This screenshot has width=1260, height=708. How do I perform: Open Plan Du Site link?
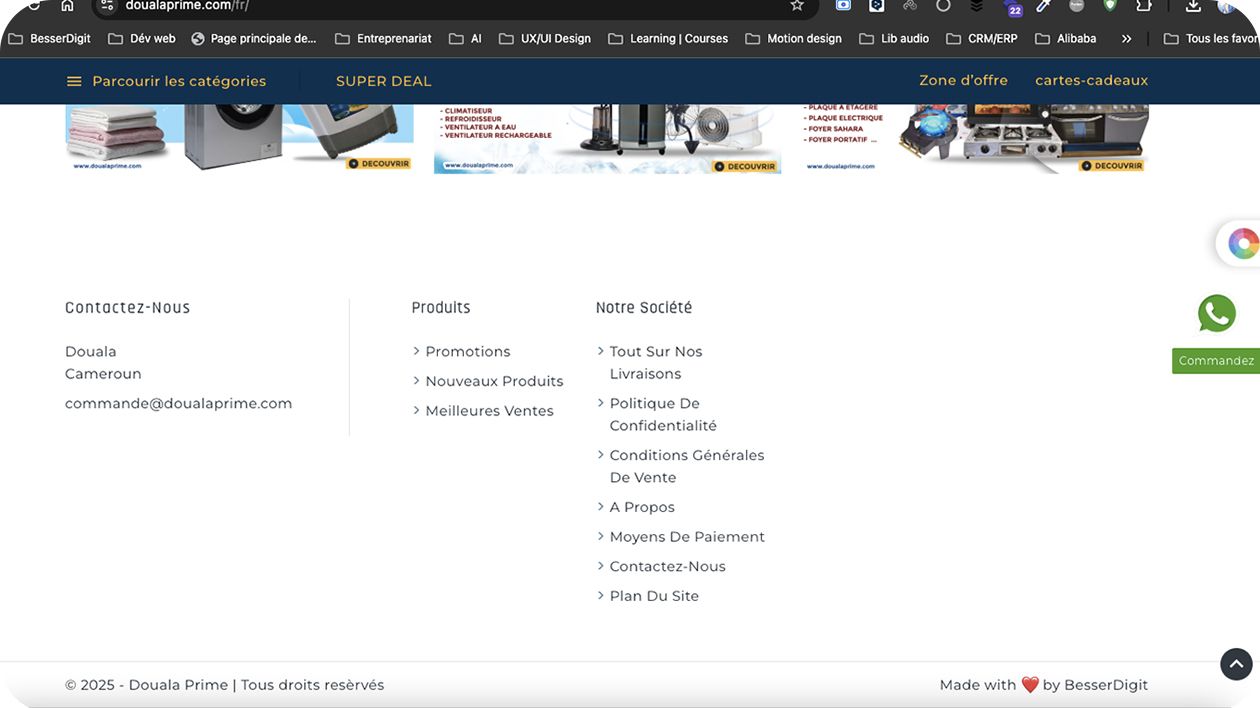pyautogui.click(x=654, y=596)
